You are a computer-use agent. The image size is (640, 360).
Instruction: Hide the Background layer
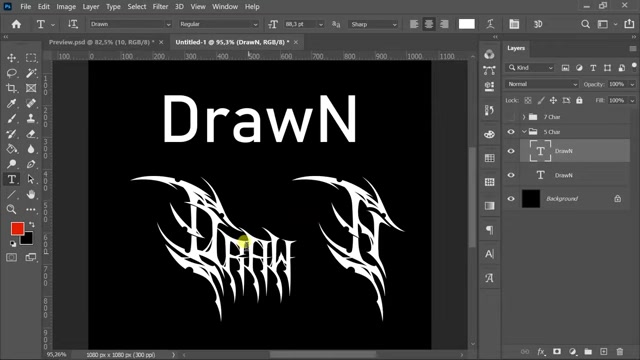click(511, 199)
